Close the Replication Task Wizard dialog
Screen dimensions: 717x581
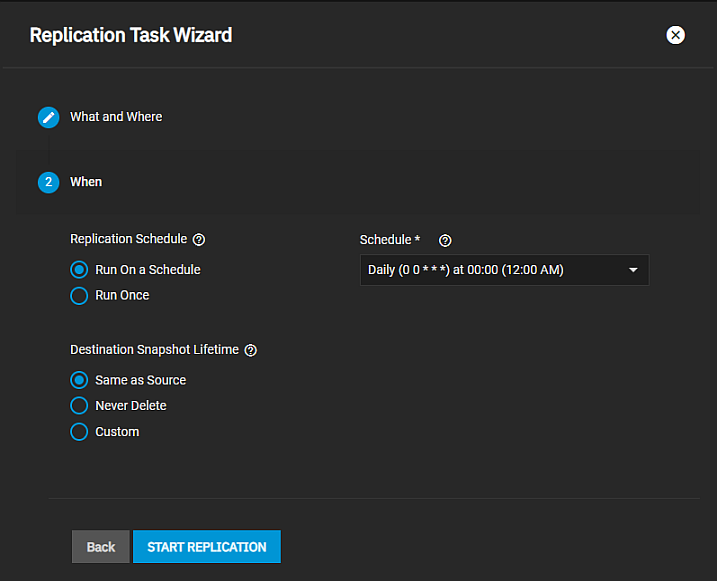coord(676,35)
